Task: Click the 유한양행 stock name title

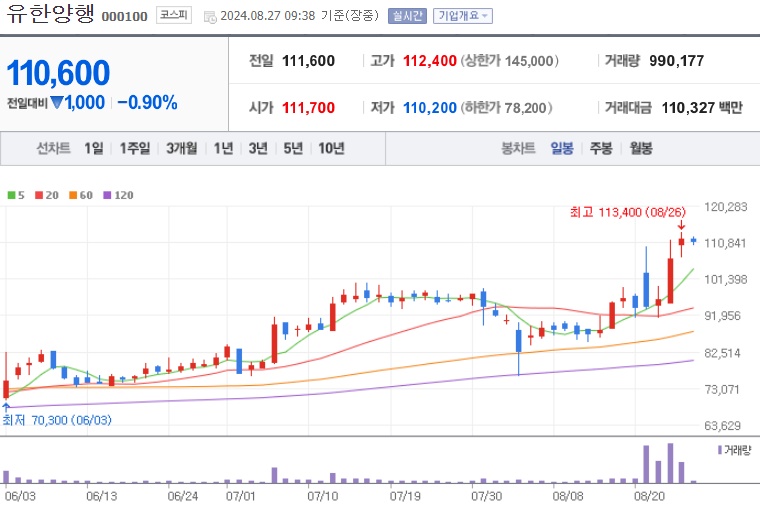Action: pos(50,14)
